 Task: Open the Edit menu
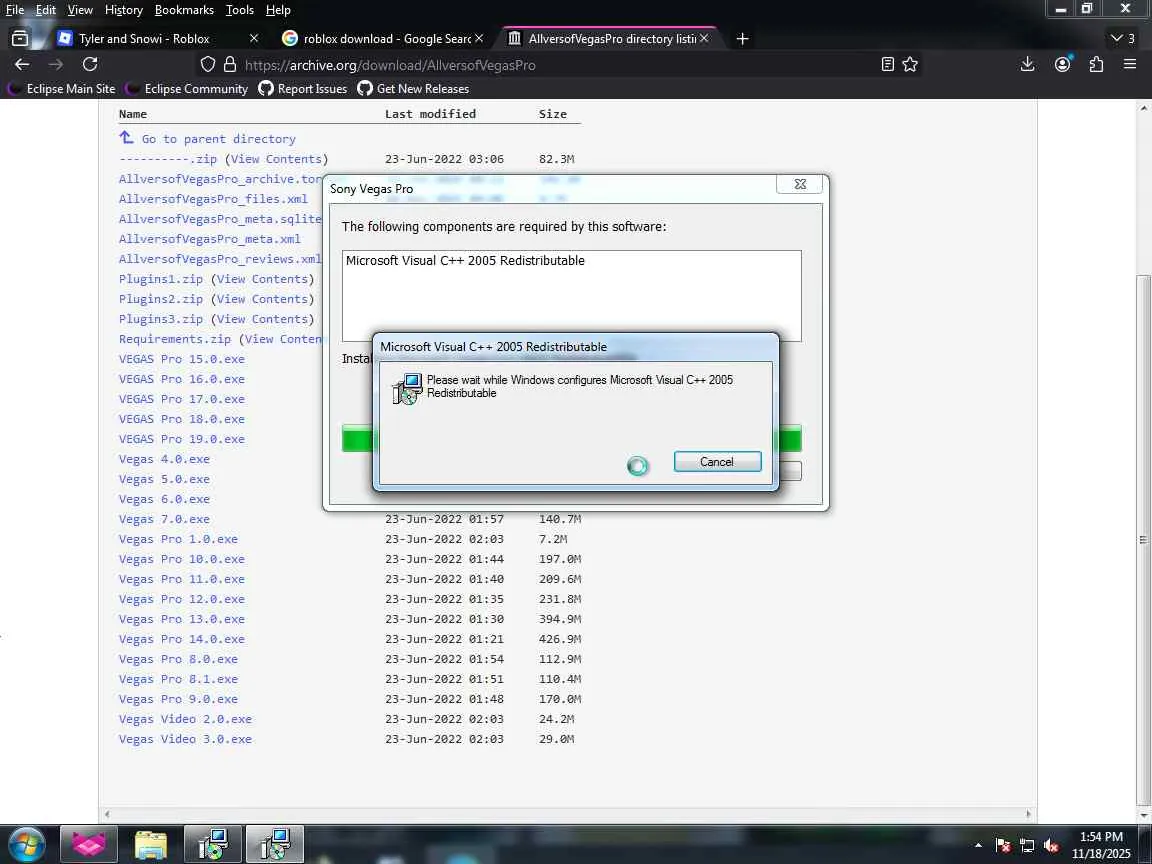[46, 10]
